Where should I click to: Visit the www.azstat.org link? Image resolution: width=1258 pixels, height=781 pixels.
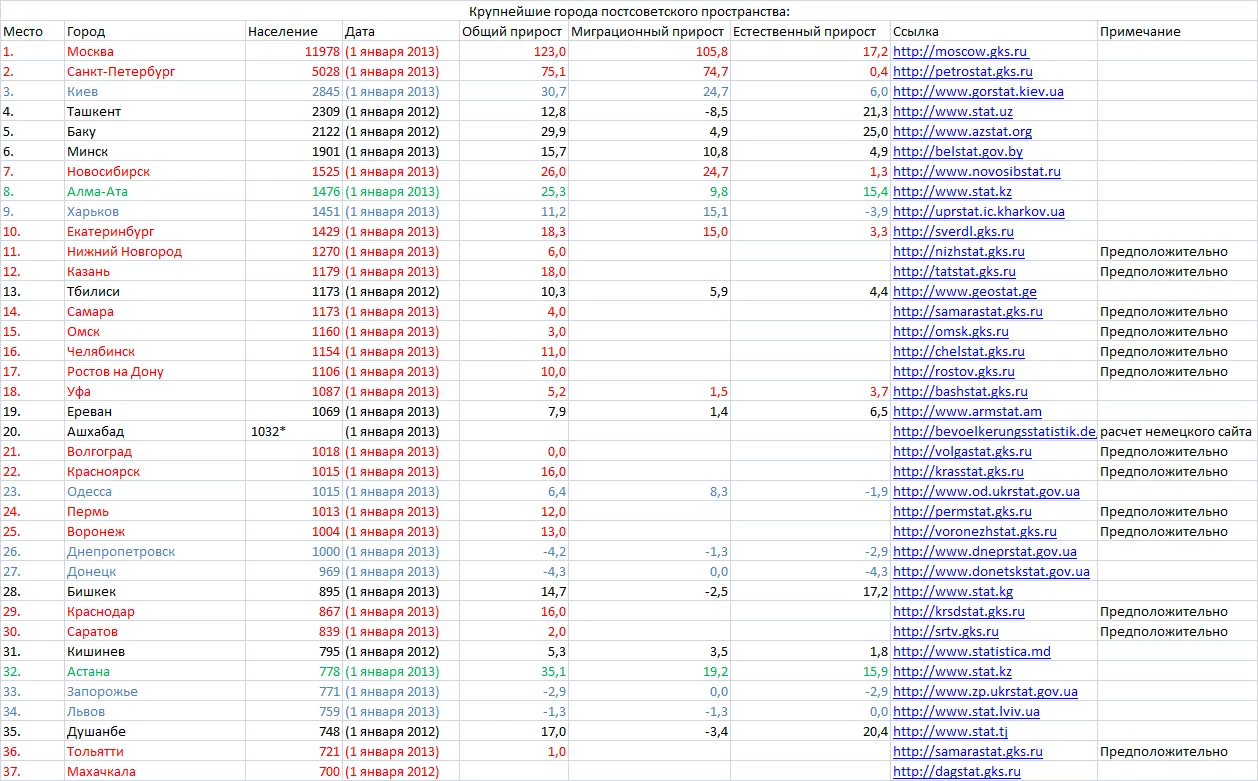(962, 131)
